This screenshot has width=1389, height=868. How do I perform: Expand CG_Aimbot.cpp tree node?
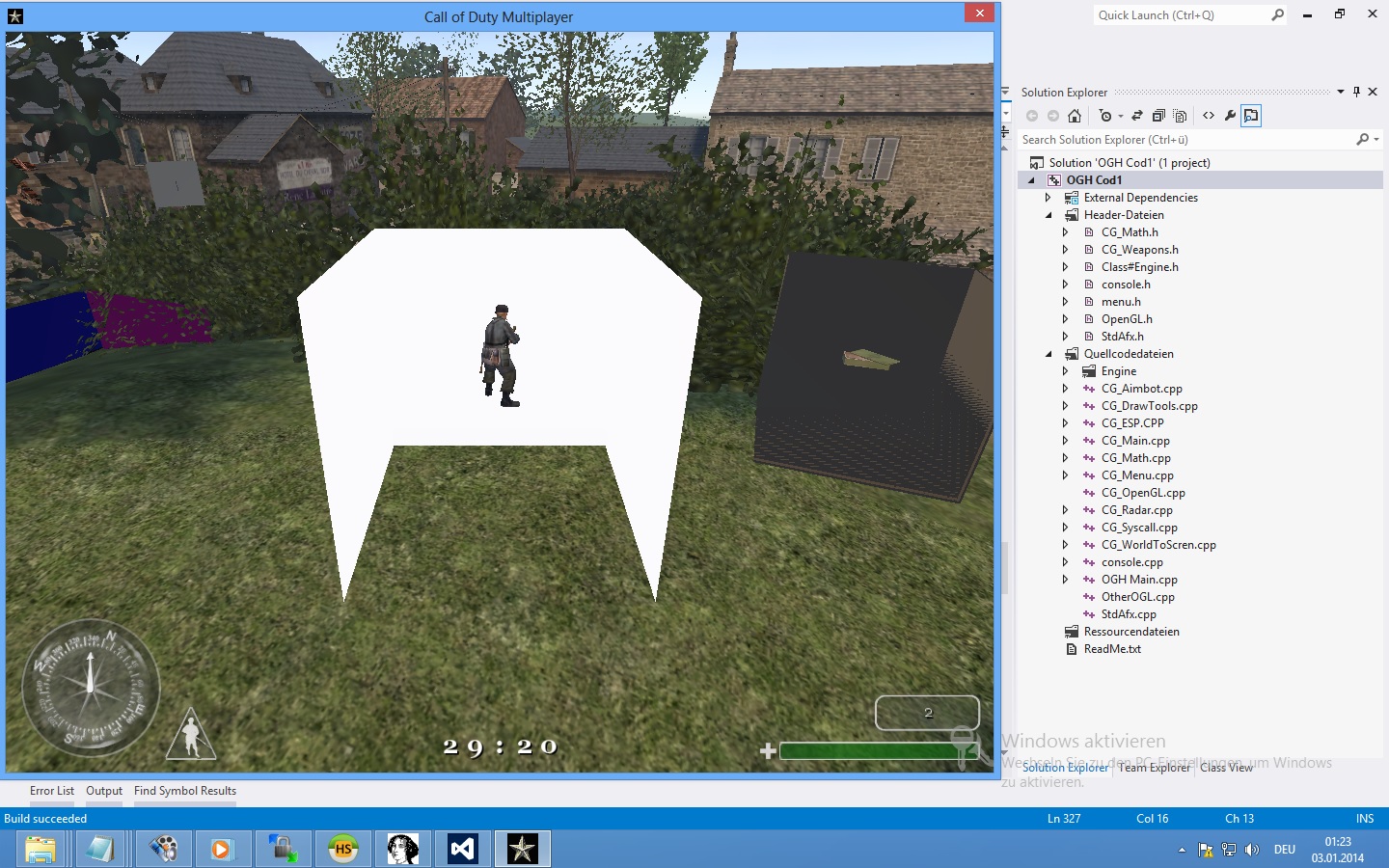pos(1066,389)
